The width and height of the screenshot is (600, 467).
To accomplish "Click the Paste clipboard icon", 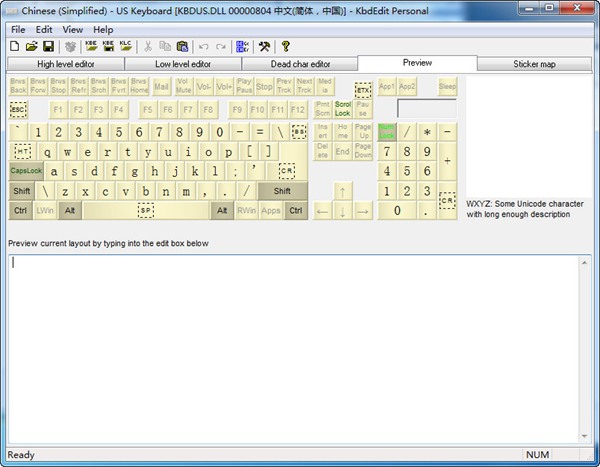I will click(x=183, y=46).
